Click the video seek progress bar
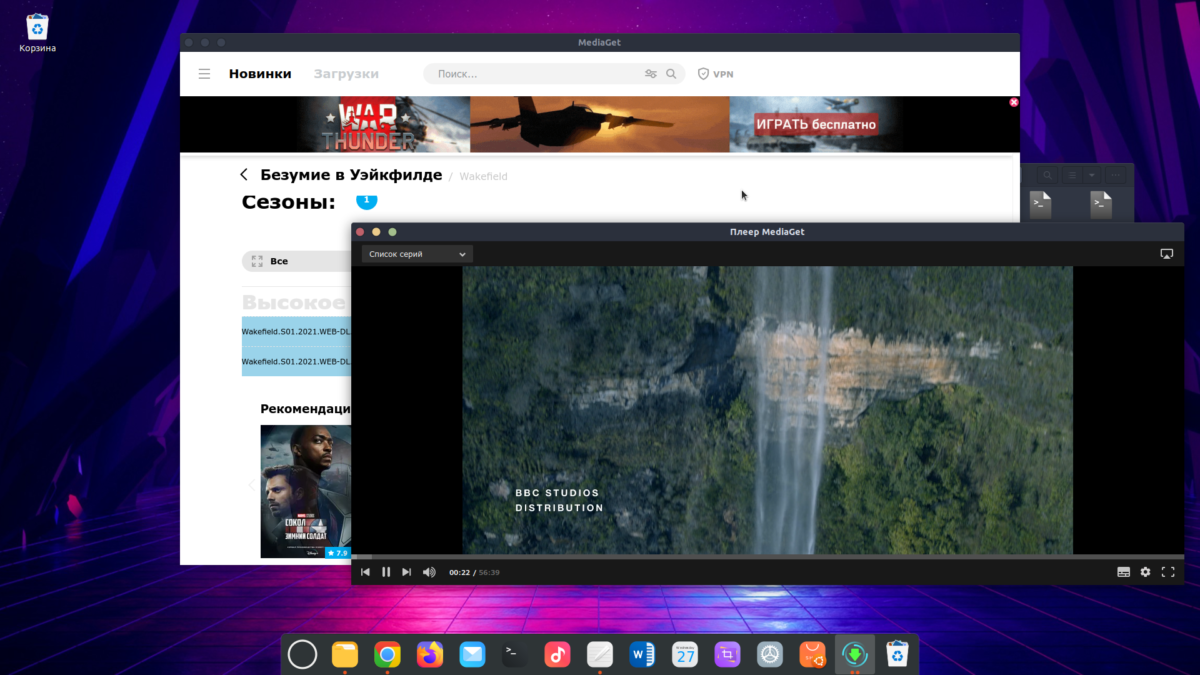The width and height of the screenshot is (1200, 675). tap(768, 557)
